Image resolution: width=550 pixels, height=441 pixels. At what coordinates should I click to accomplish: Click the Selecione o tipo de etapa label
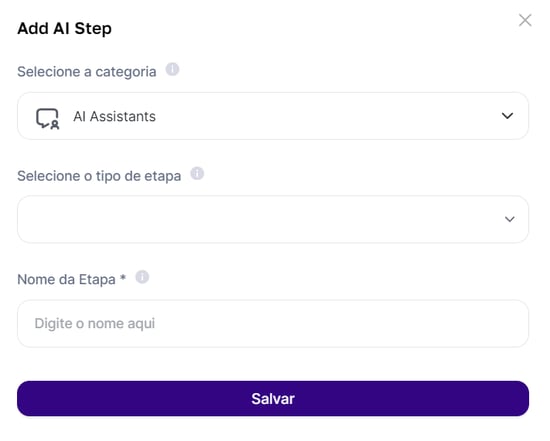(99, 176)
